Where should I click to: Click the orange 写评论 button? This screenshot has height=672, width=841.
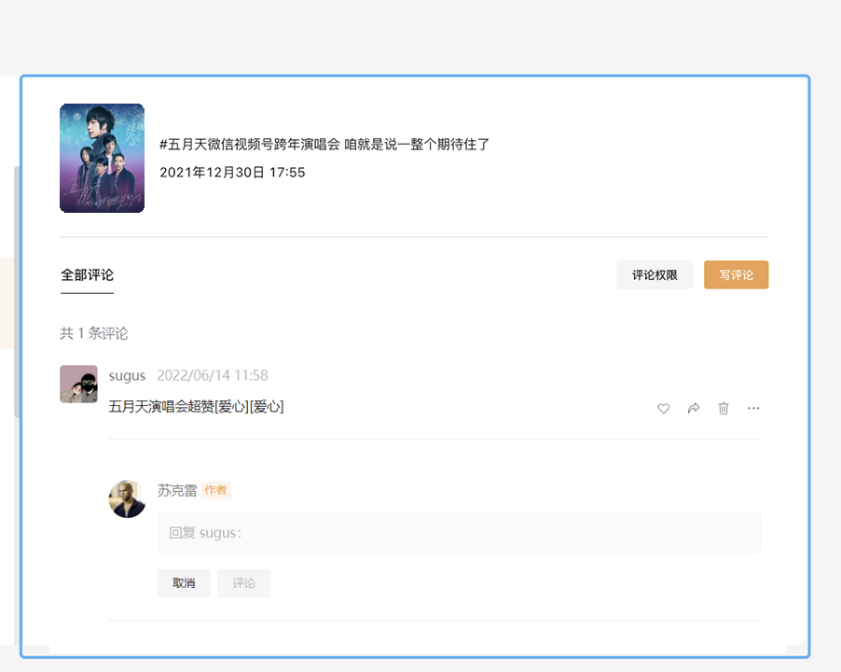[736, 274]
